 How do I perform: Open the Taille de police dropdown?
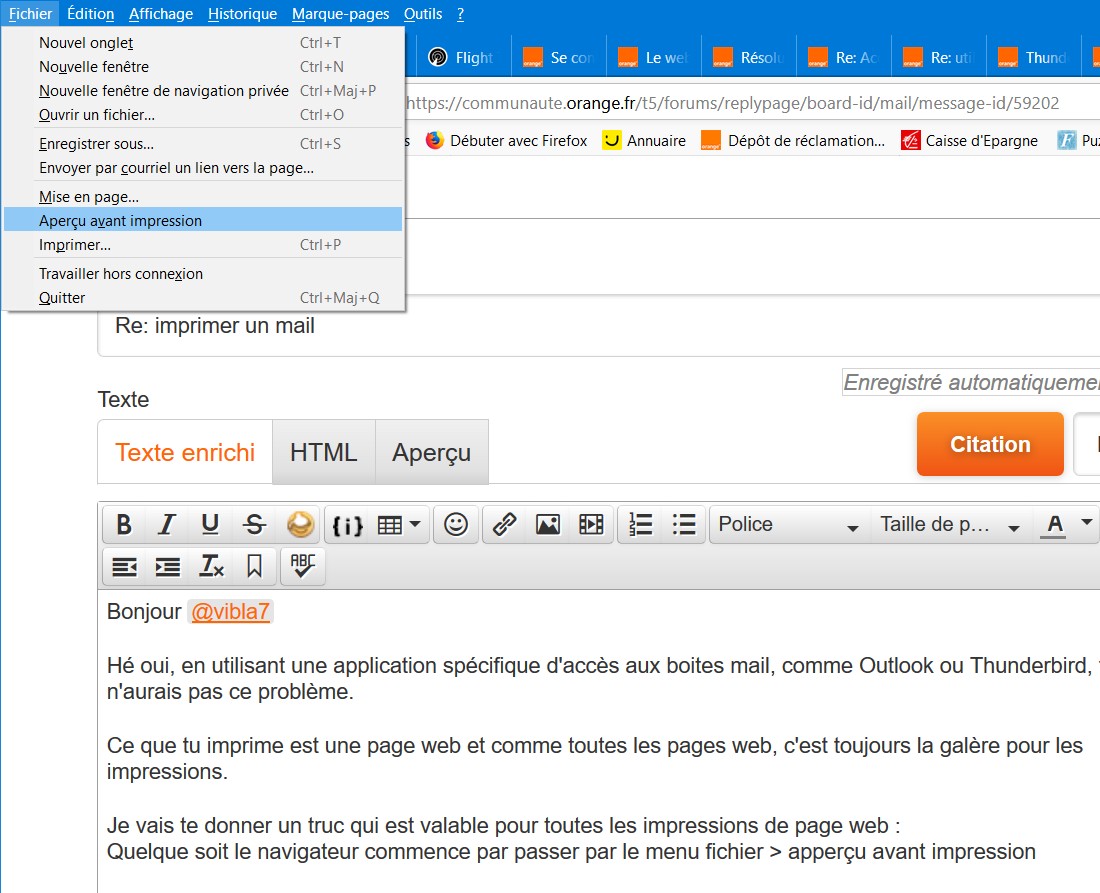[951, 525]
